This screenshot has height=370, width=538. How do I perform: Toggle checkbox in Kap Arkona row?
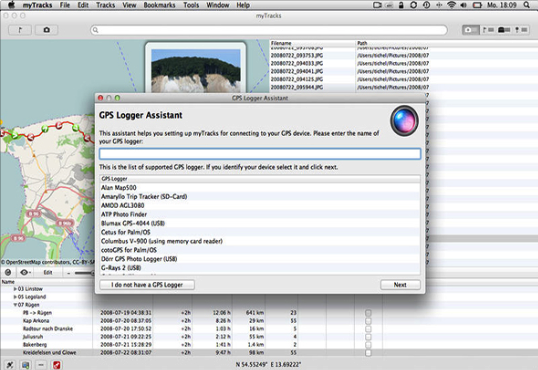[x=368, y=321]
